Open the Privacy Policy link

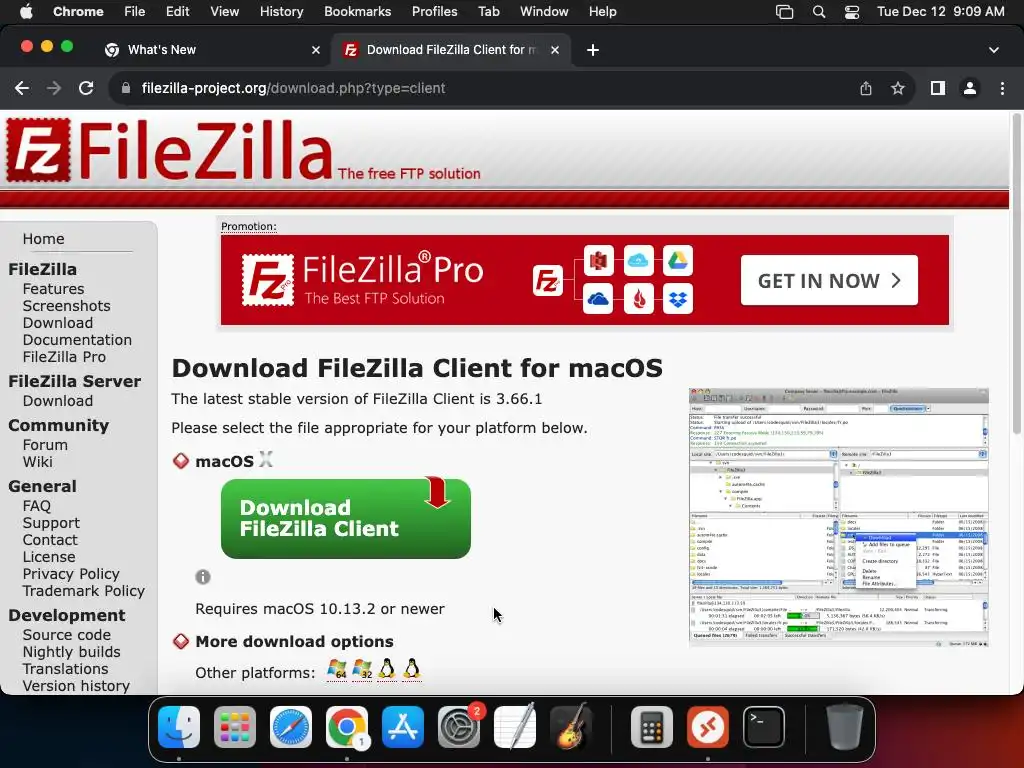(x=71, y=574)
